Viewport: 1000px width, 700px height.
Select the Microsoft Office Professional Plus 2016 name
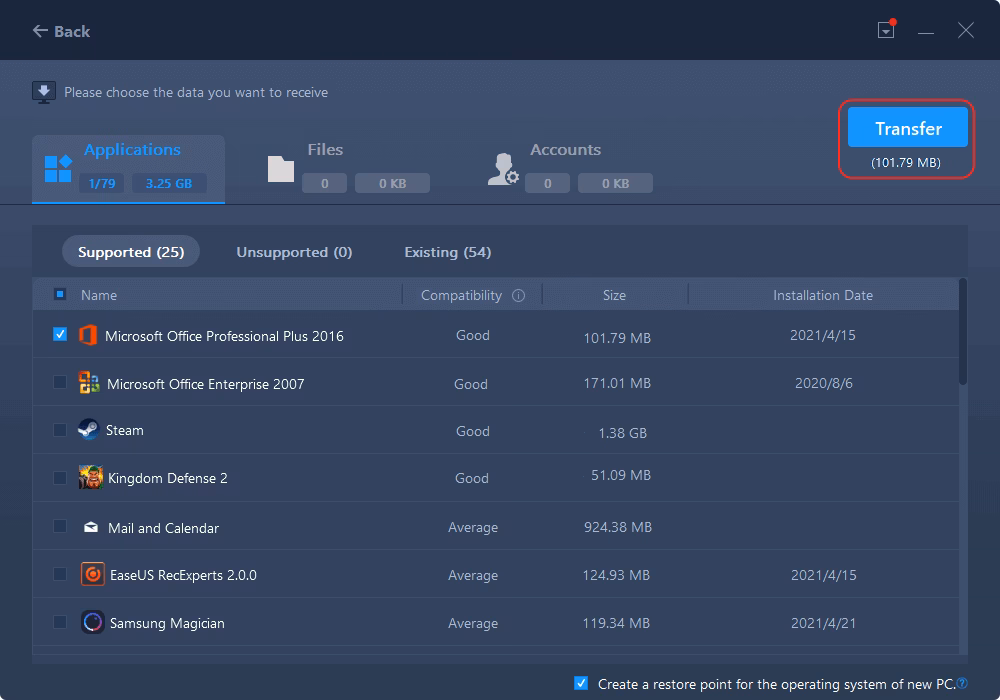click(x=224, y=336)
